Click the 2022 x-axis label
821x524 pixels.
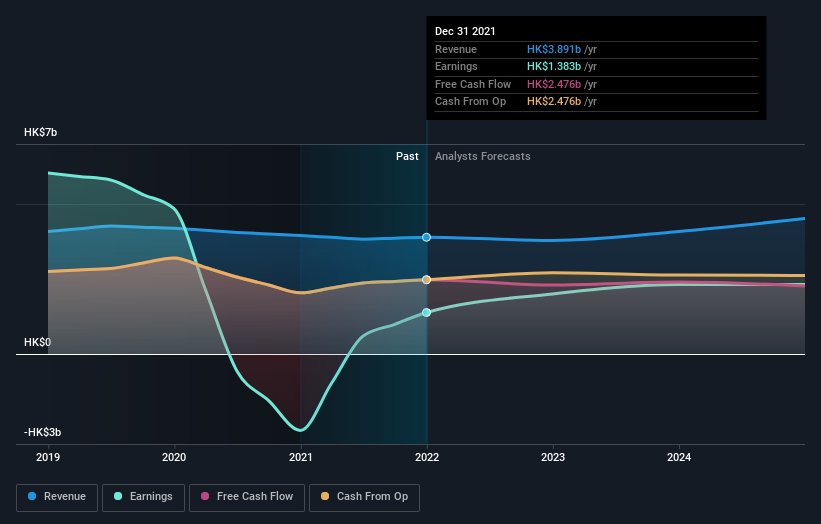427,457
